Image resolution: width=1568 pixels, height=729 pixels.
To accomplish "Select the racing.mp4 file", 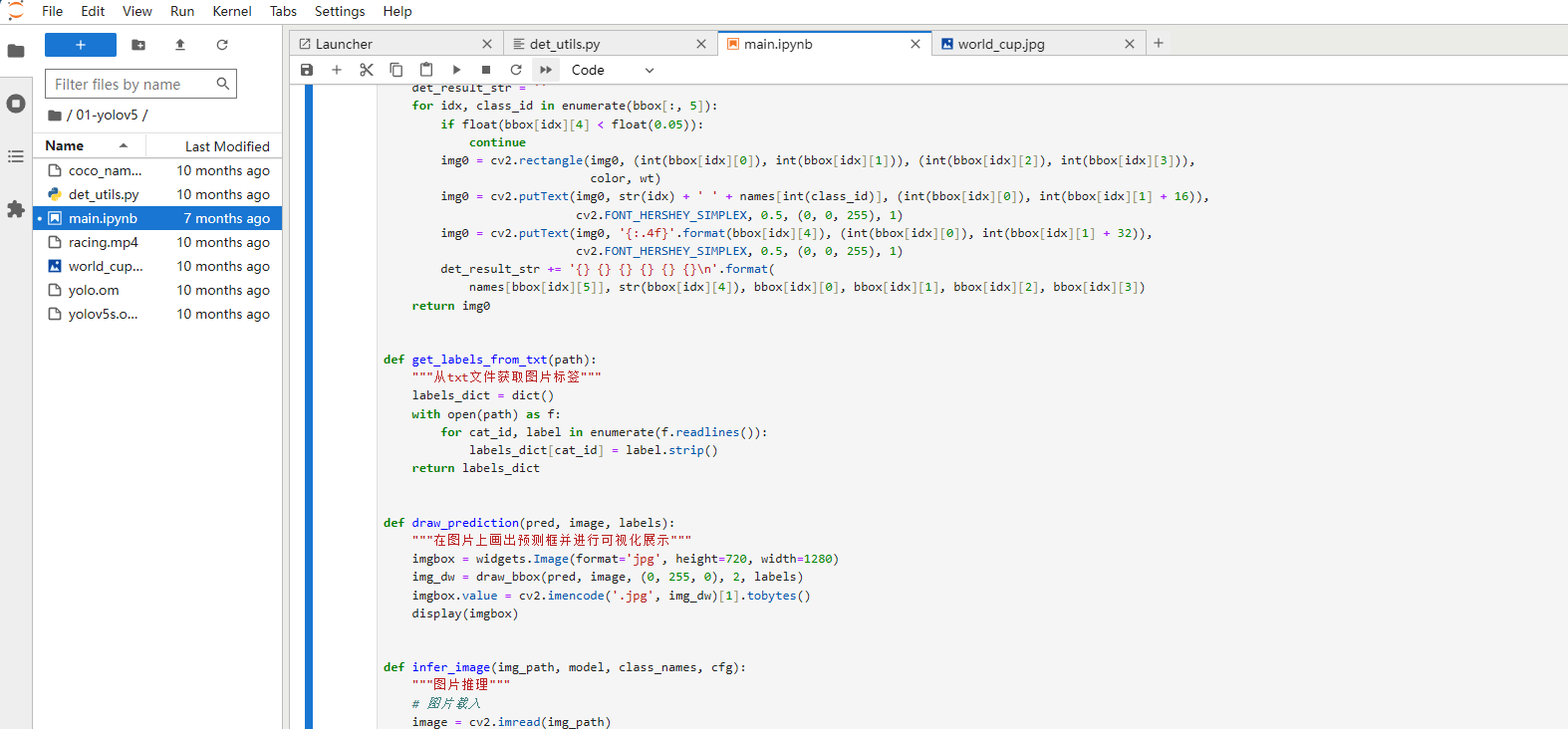I will (x=158, y=242).
